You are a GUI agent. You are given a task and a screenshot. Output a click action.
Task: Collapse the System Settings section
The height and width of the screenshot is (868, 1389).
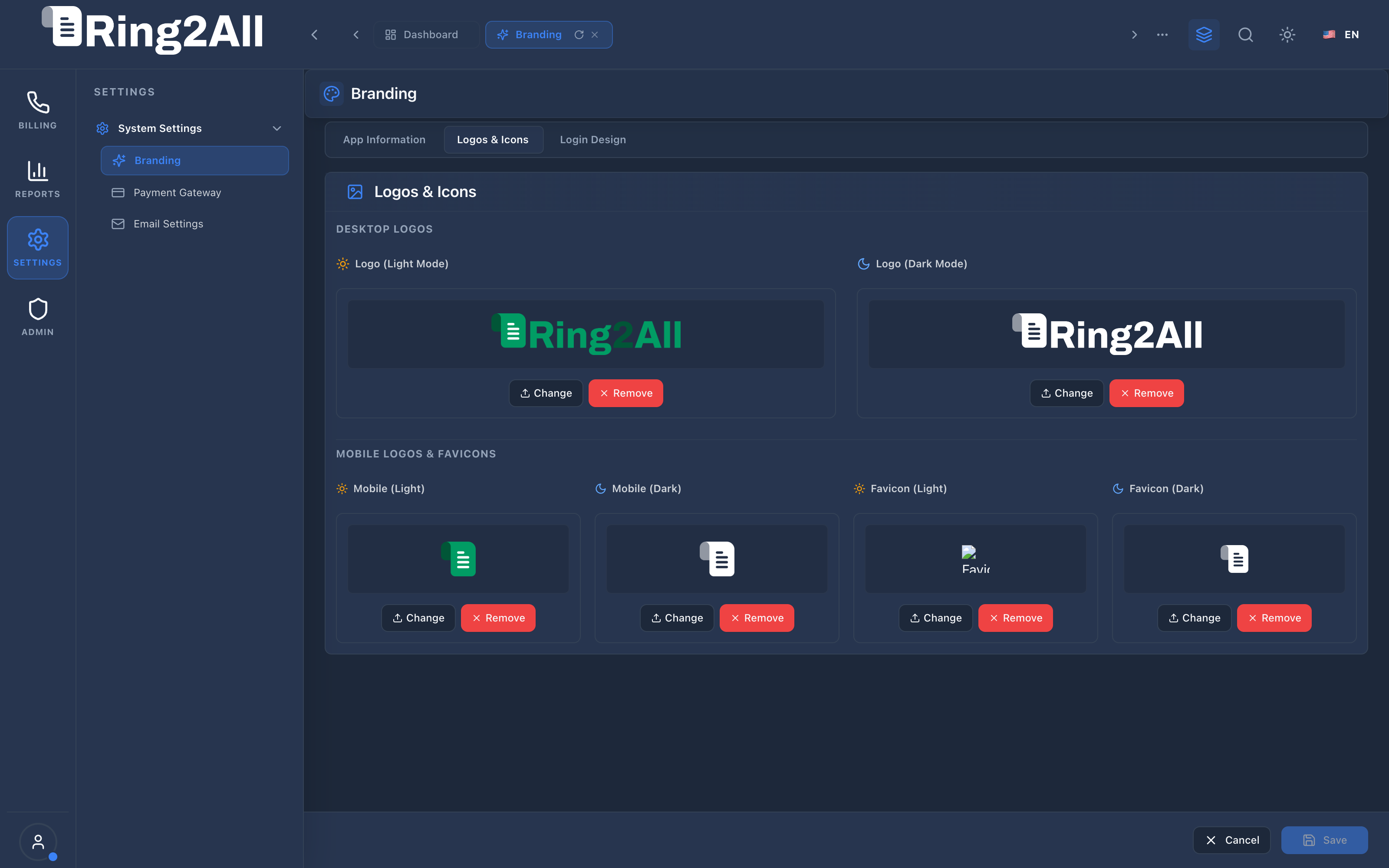tap(276, 128)
